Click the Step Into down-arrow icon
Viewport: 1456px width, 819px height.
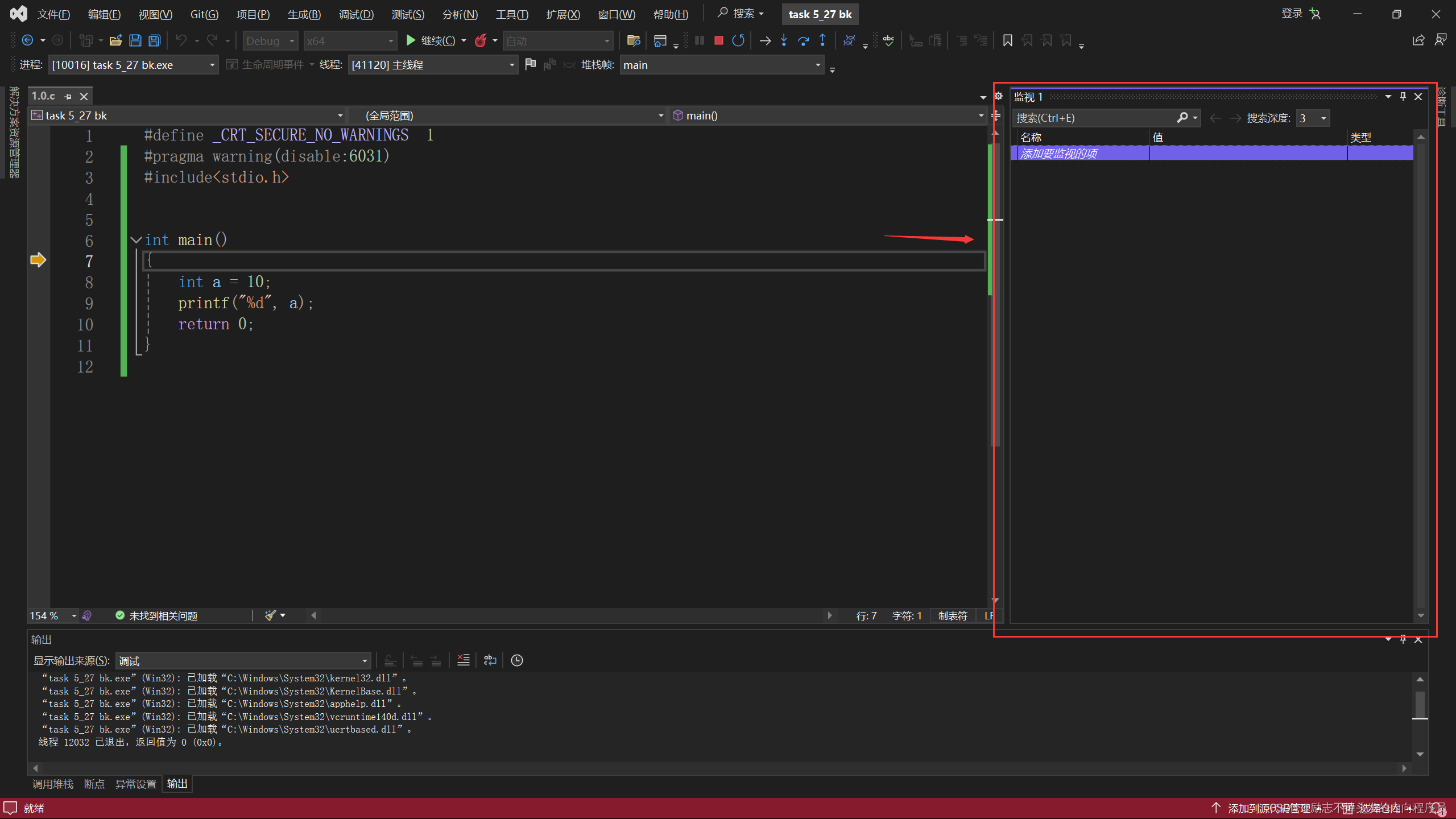784,40
